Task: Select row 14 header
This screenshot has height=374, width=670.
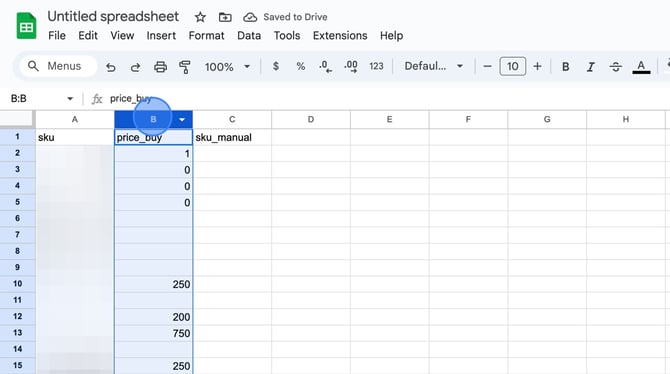Action: tap(18, 350)
